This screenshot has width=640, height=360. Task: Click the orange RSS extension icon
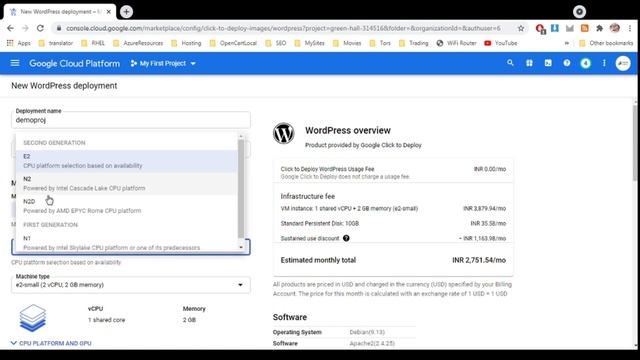tap(584, 28)
